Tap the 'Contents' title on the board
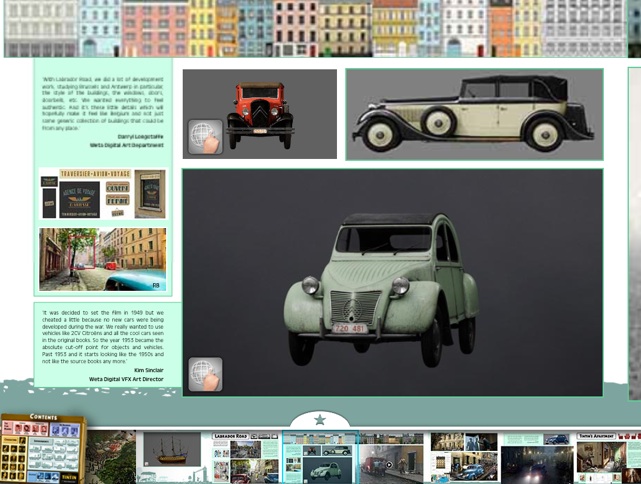Image resolution: width=641 pixels, height=484 pixels. 43,417
